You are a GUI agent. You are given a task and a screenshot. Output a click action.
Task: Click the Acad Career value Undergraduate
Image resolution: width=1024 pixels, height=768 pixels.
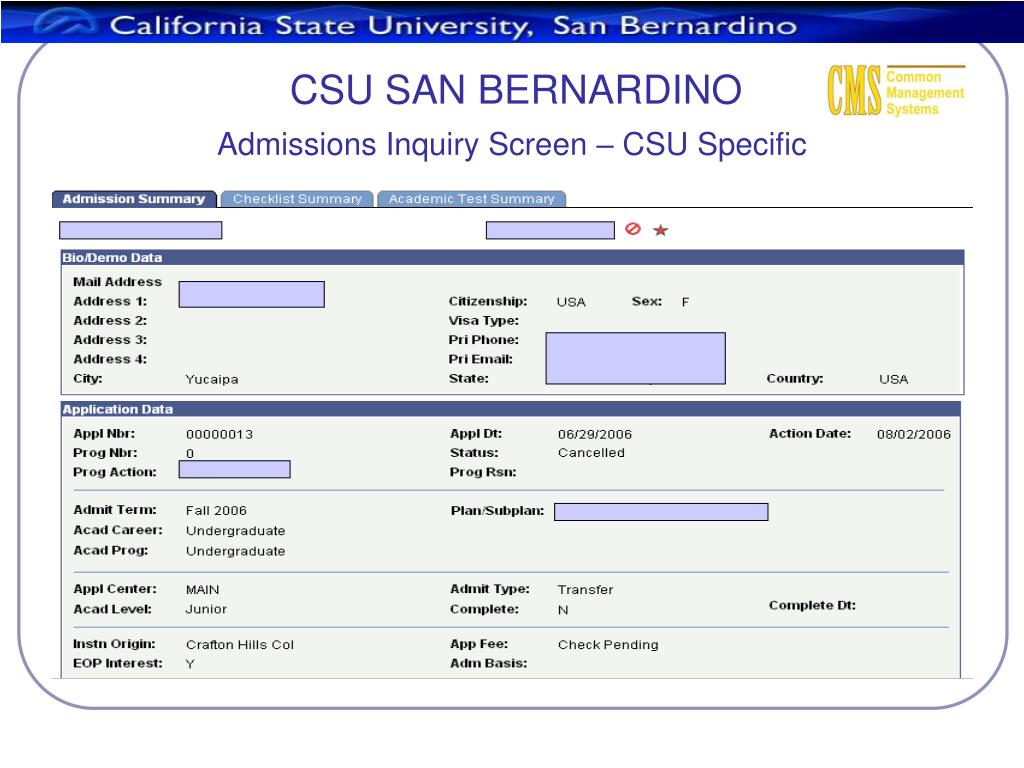[236, 531]
